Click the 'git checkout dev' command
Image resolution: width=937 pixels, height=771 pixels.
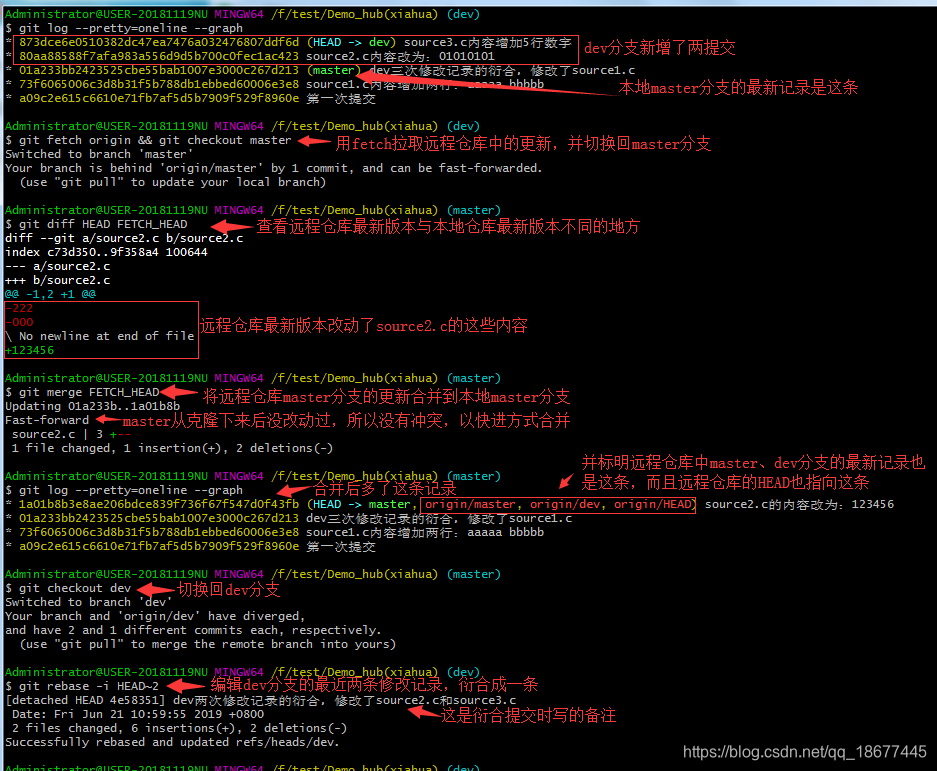click(75, 588)
